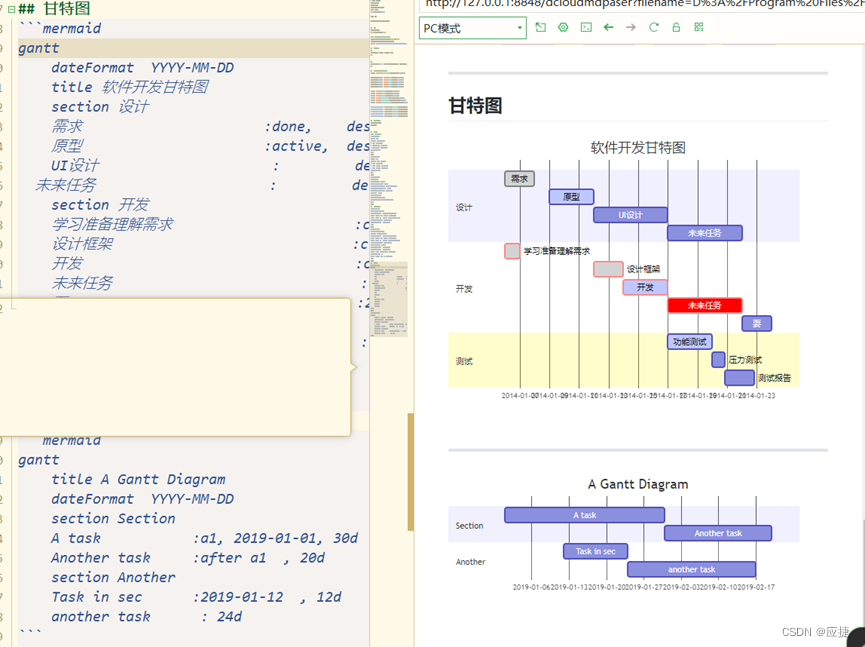Viewport: 865px width, 647px height.
Task: Go forward with the right arrow icon
Action: 631,28
